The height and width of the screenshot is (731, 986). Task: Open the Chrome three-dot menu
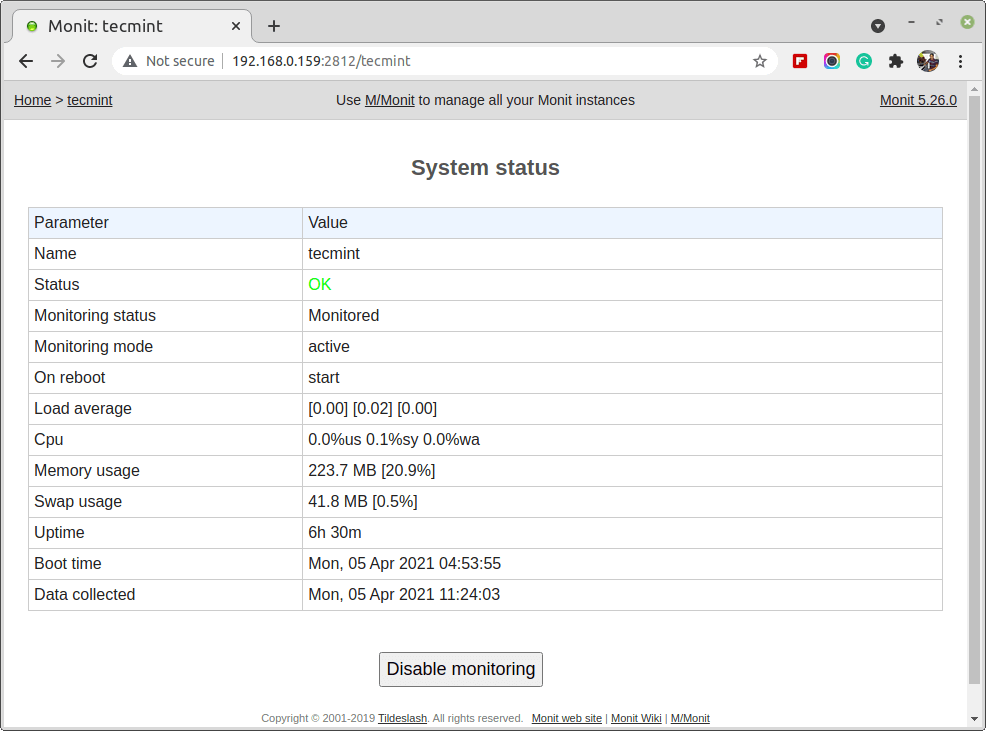click(960, 61)
